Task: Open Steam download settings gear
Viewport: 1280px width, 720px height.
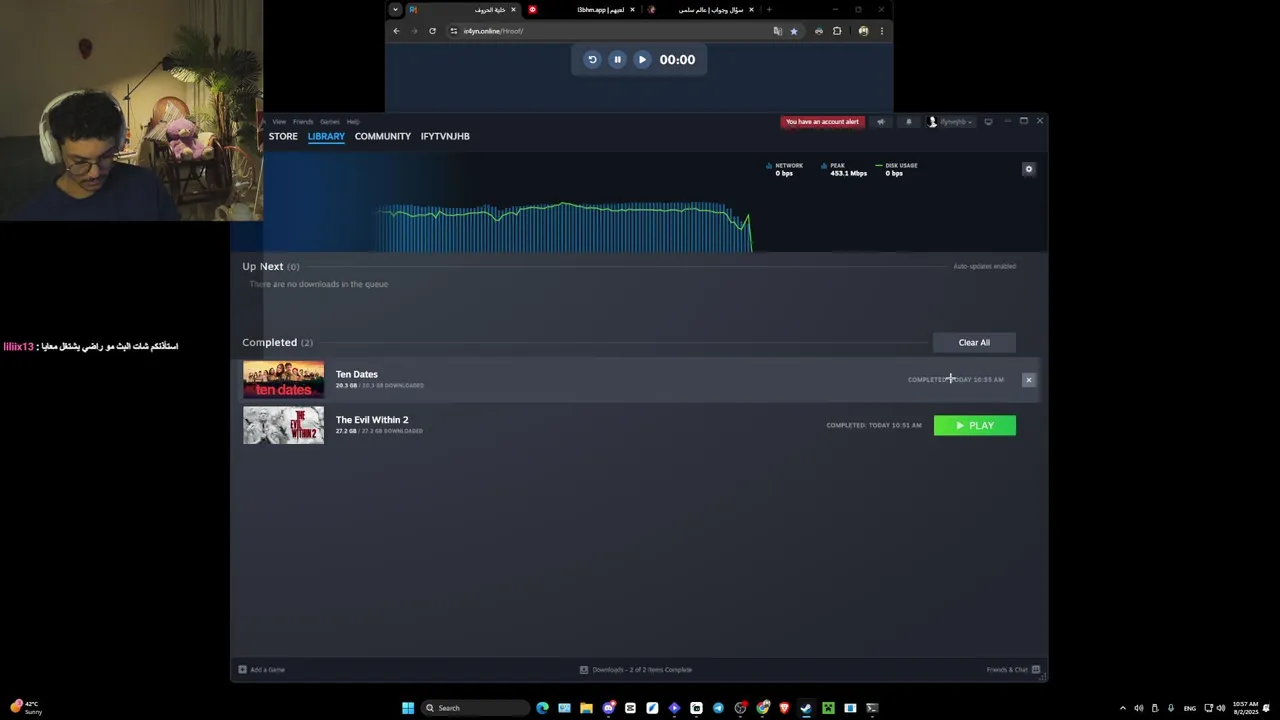Action: pos(1028,169)
